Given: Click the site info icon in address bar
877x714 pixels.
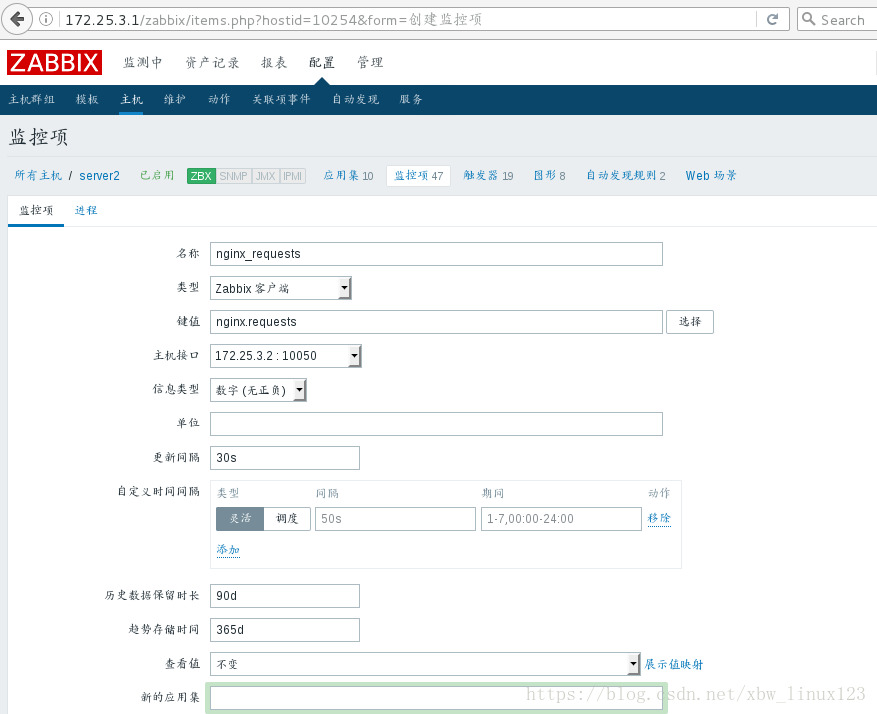Looking at the screenshot, I should (46, 20).
